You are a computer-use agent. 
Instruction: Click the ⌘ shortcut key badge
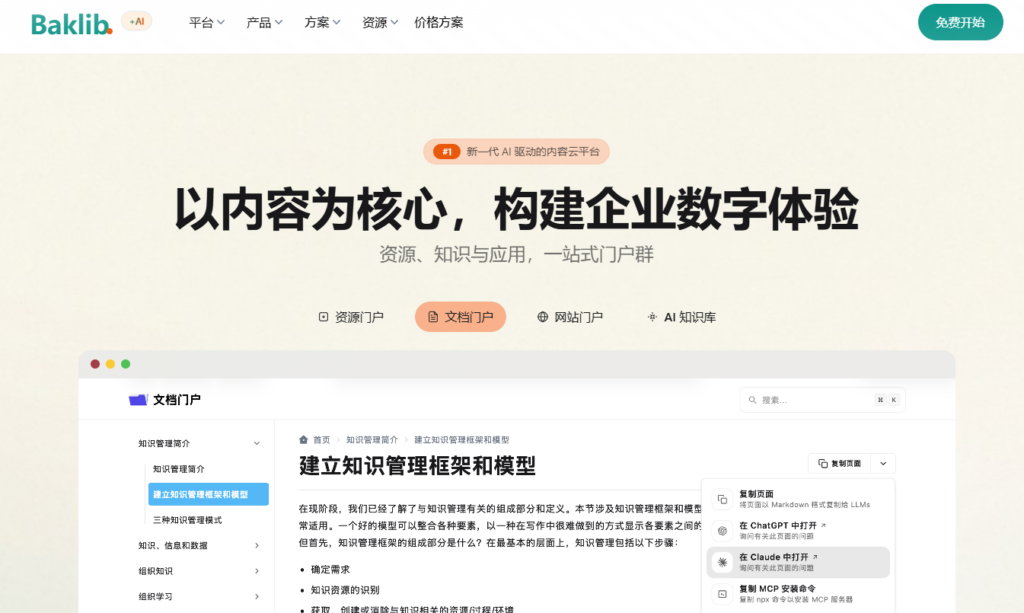click(x=880, y=400)
